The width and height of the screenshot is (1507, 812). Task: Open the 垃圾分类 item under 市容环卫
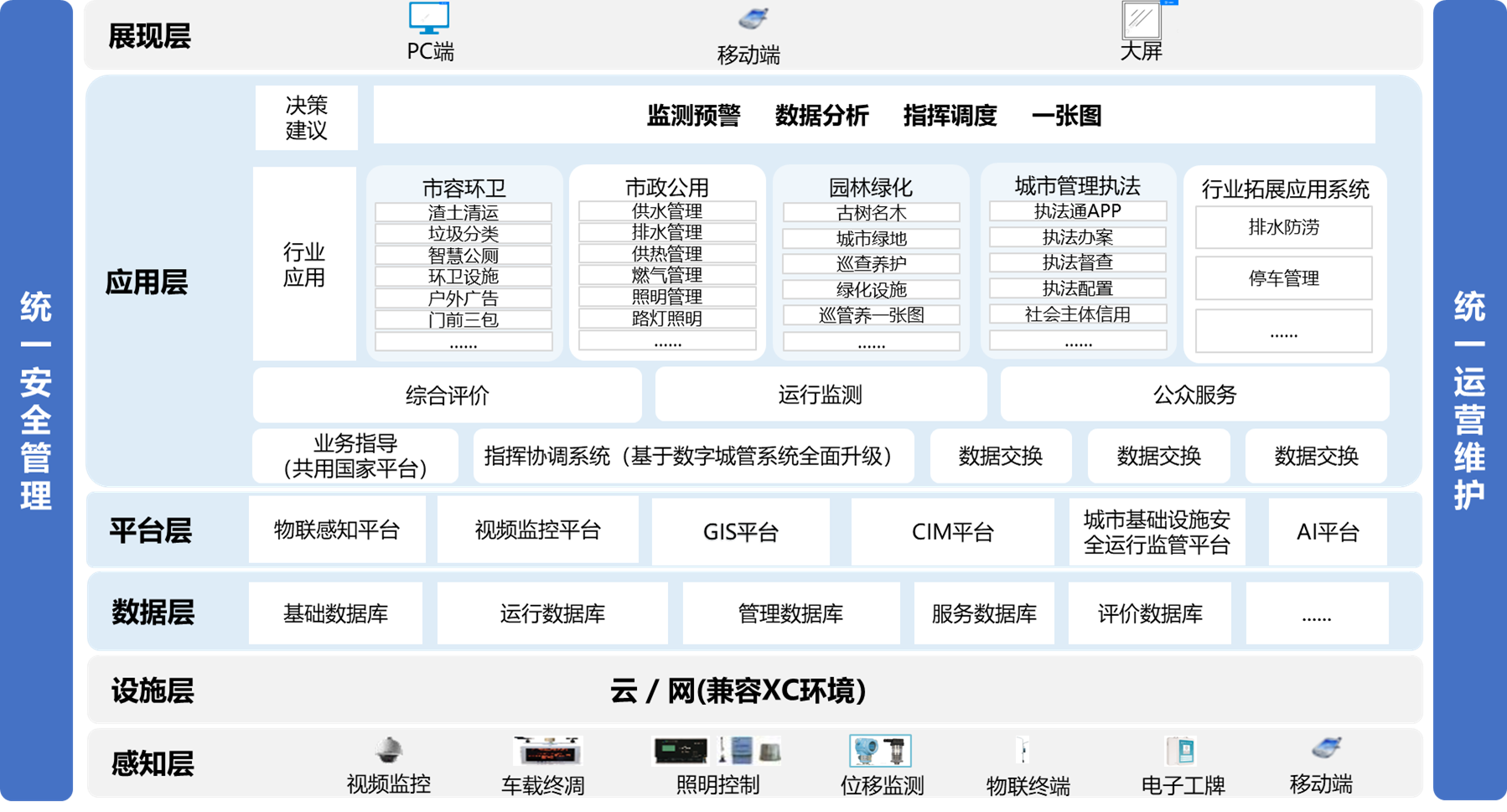(x=463, y=234)
